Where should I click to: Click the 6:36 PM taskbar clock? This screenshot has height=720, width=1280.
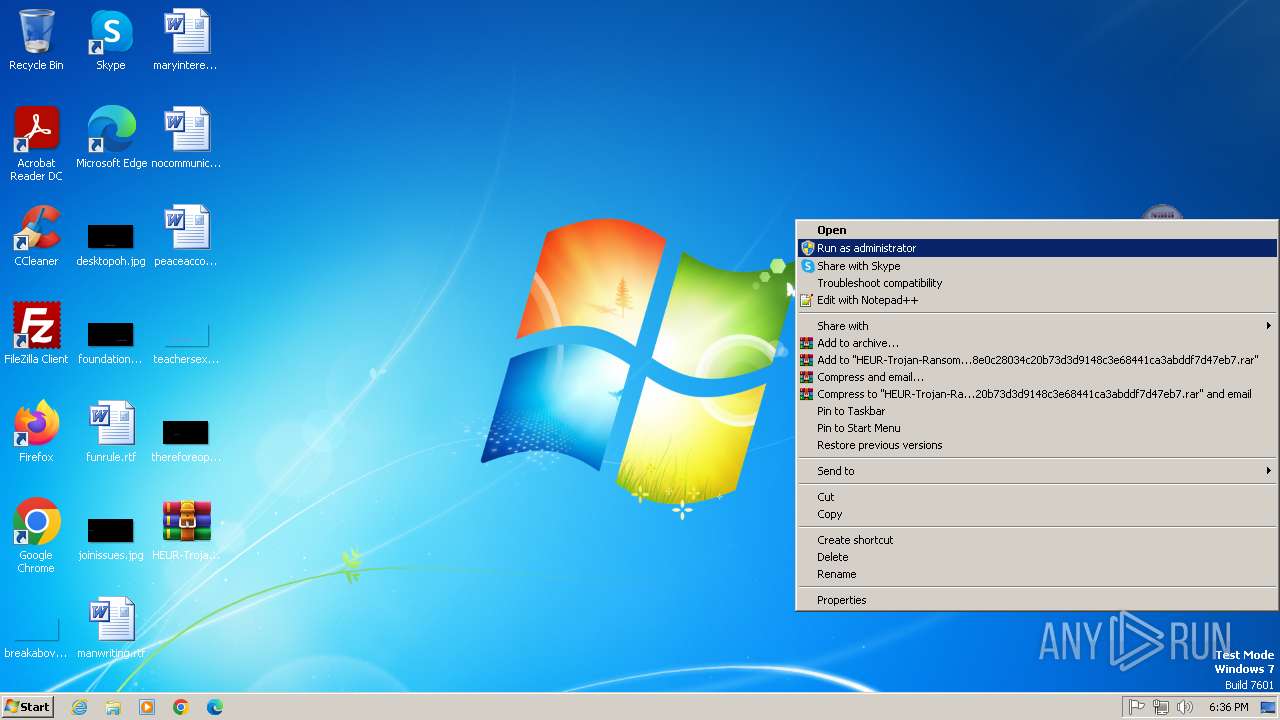(x=1228, y=707)
